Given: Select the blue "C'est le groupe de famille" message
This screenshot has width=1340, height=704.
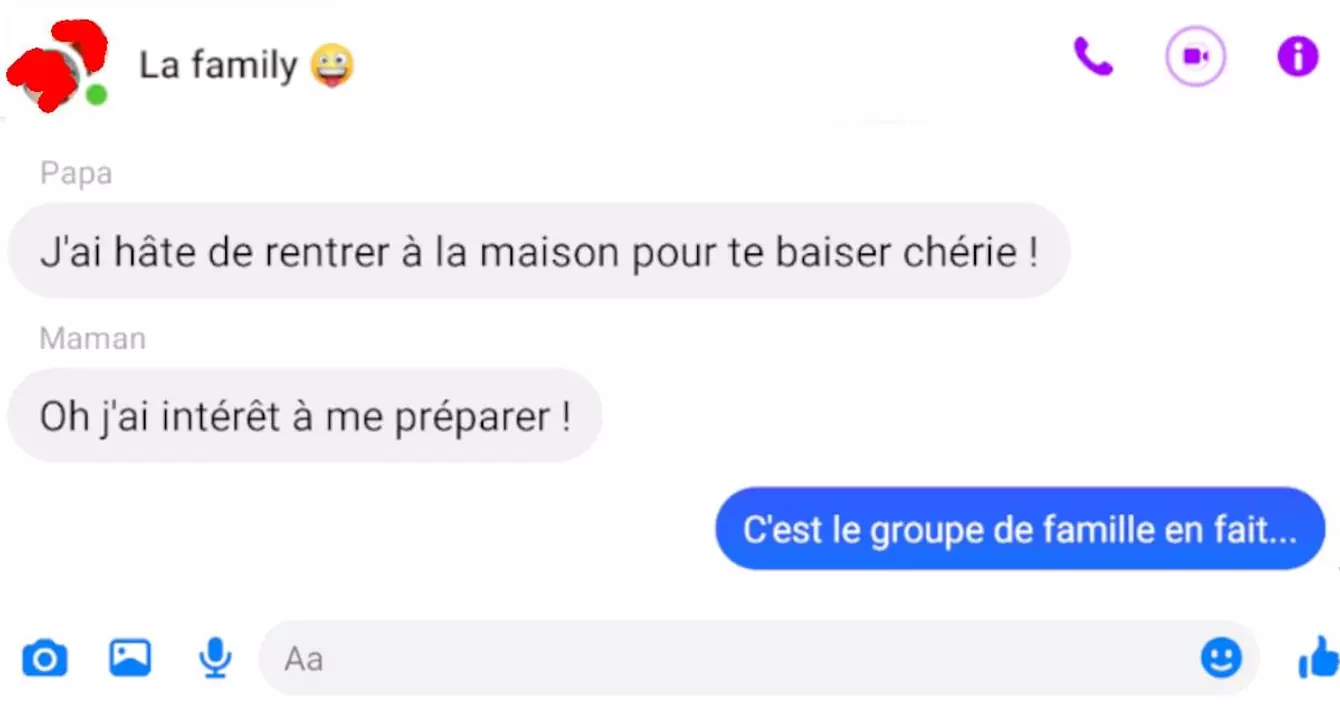Looking at the screenshot, I should click(x=1020, y=529).
